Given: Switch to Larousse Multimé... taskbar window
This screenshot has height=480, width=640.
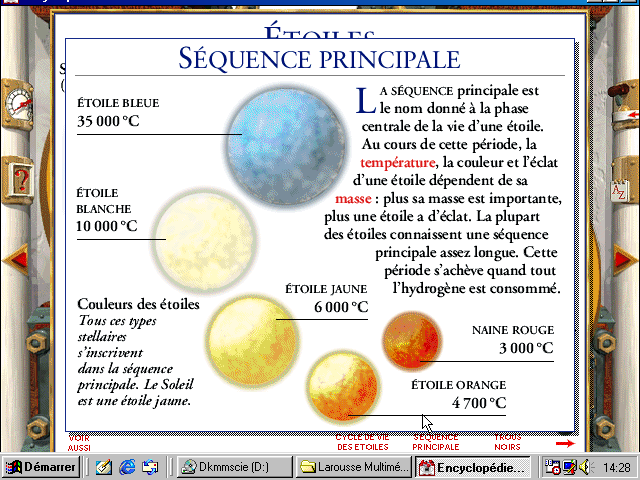Looking at the screenshot, I should point(353,467).
